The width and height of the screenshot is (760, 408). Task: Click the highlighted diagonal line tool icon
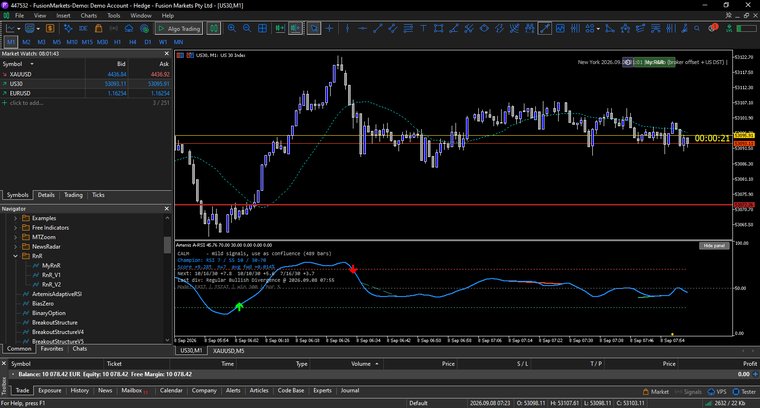(x=545, y=29)
